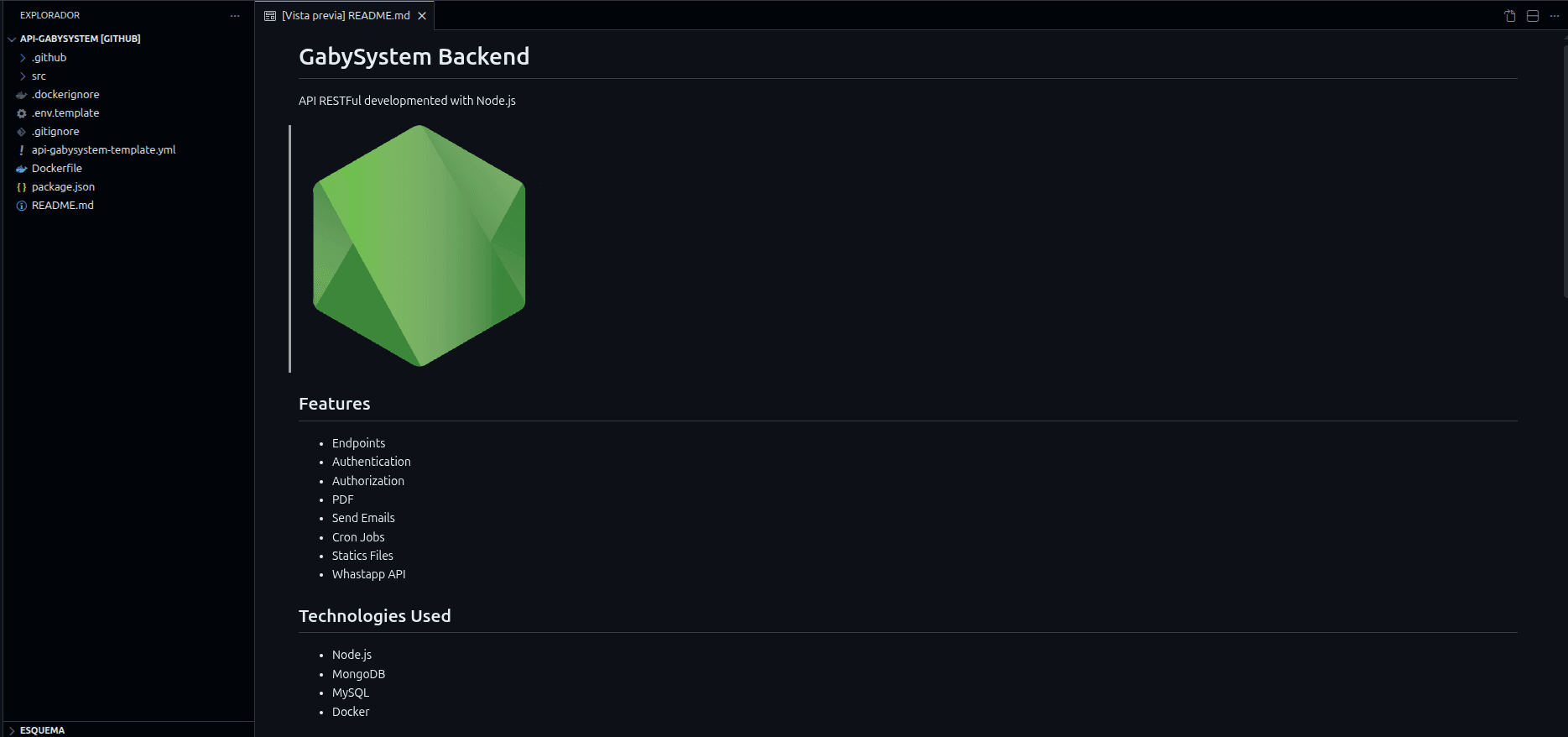Screen dimensions: 1568x737
Task: Click the Node.js logo in the preview
Action: point(417,246)
